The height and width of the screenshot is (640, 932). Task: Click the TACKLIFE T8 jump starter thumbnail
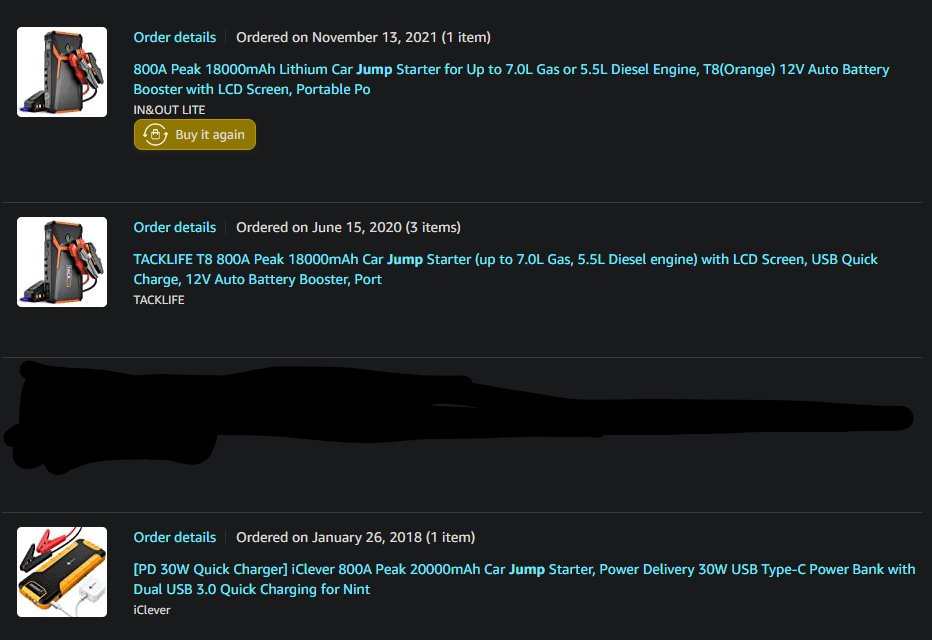coord(62,262)
